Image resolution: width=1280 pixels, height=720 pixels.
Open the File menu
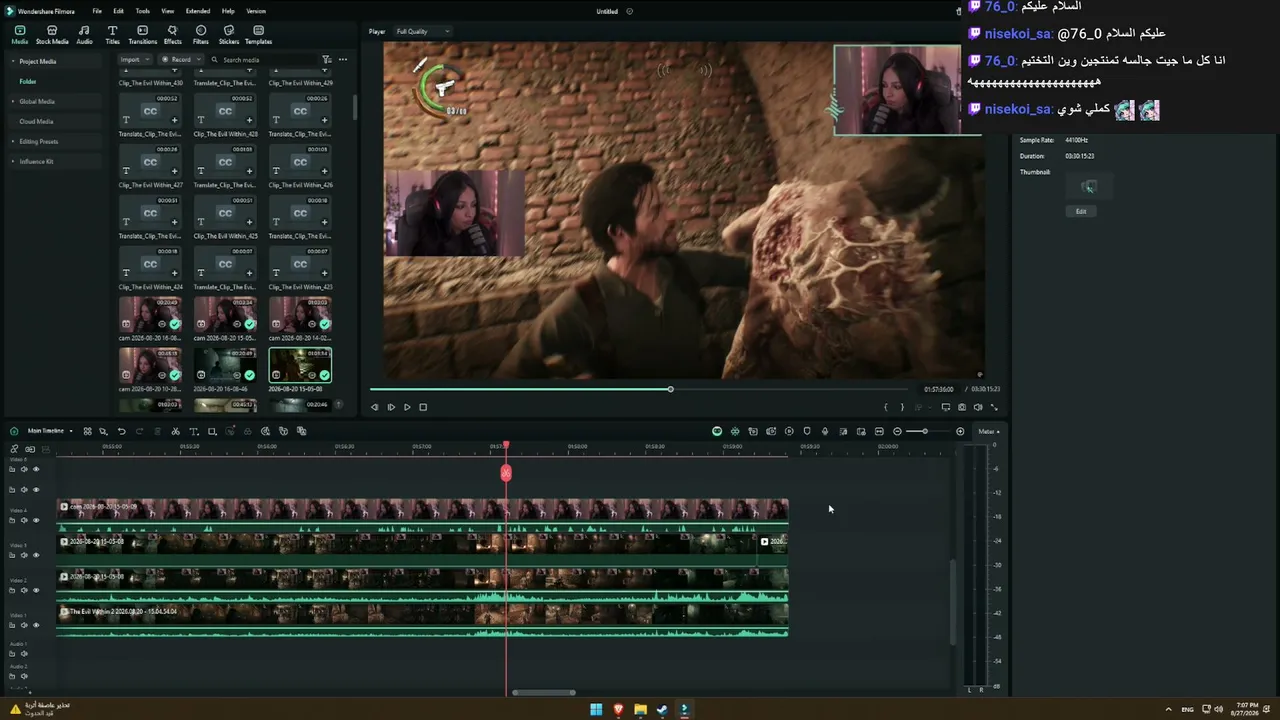(x=97, y=11)
